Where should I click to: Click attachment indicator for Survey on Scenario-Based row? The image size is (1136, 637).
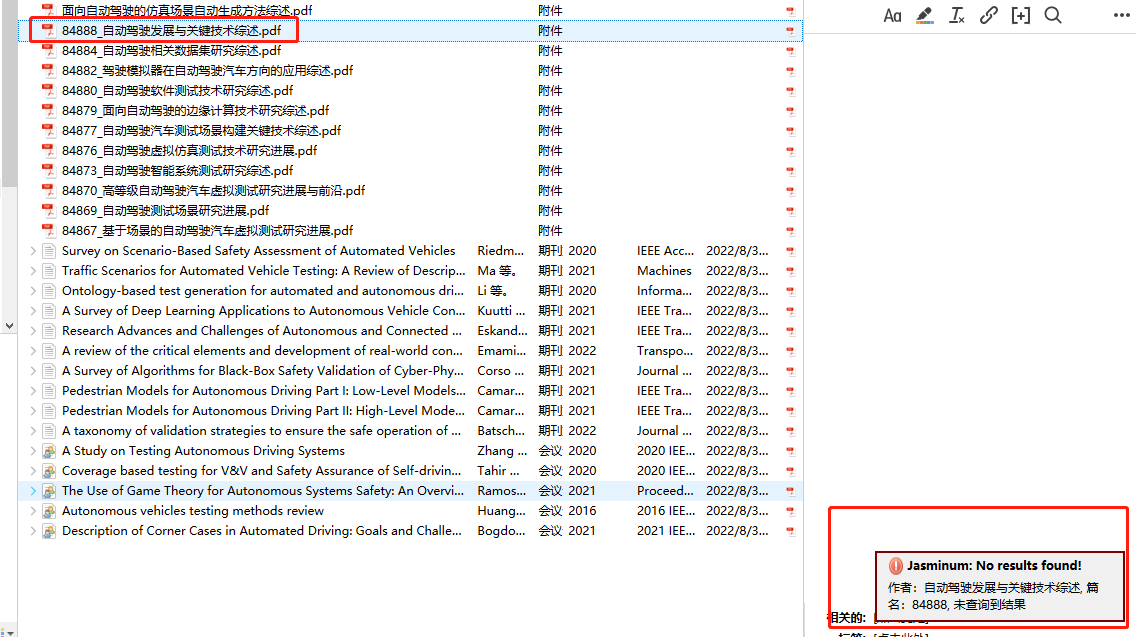point(790,251)
